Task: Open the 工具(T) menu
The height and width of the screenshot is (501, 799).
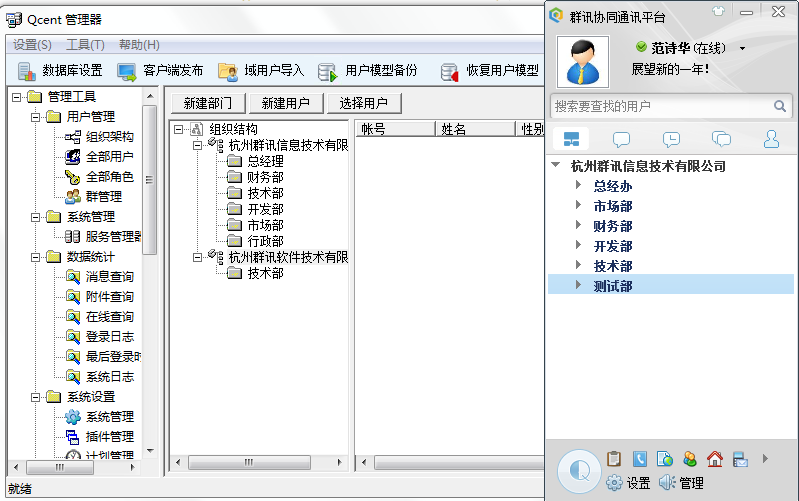Action: 85,45
